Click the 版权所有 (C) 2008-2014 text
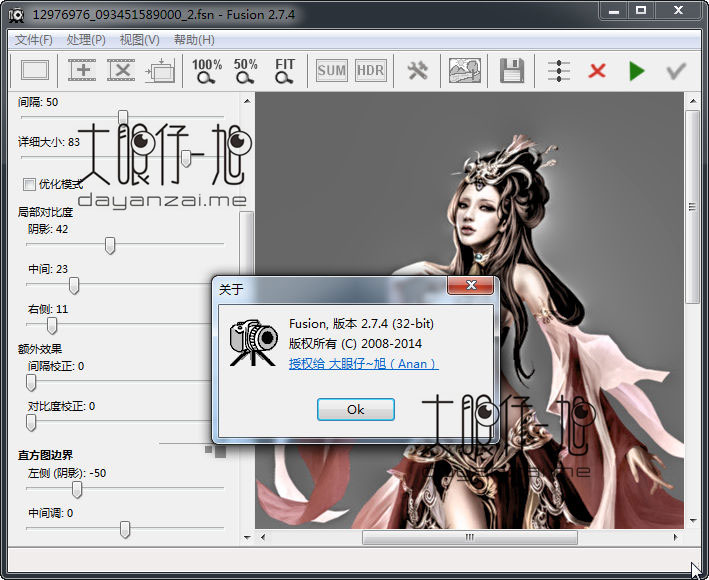The width and height of the screenshot is (709, 580). tap(355, 344)
